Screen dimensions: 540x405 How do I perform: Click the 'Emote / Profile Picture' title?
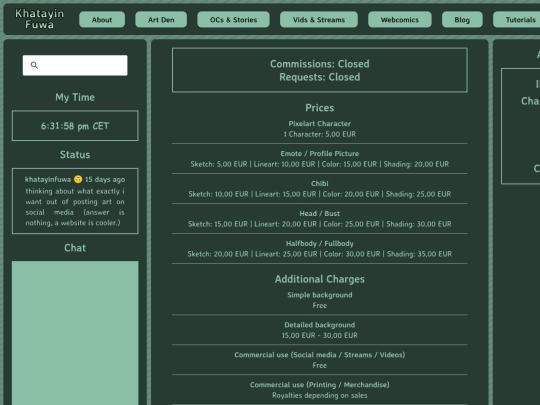click(x=320, y=154)
